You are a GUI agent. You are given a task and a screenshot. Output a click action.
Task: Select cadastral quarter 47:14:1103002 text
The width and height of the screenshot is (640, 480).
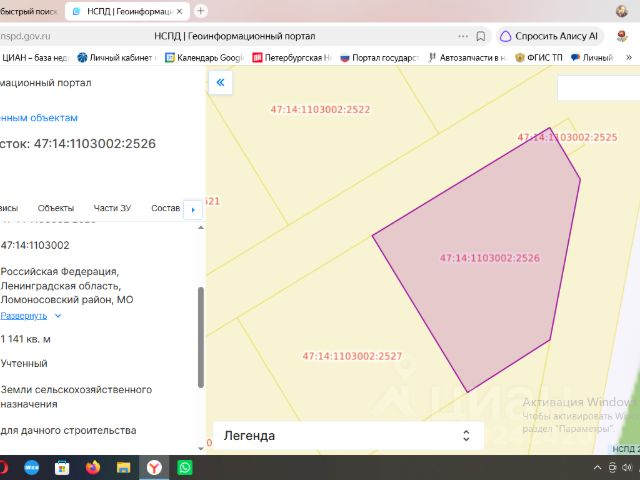(x=35, y=245)
